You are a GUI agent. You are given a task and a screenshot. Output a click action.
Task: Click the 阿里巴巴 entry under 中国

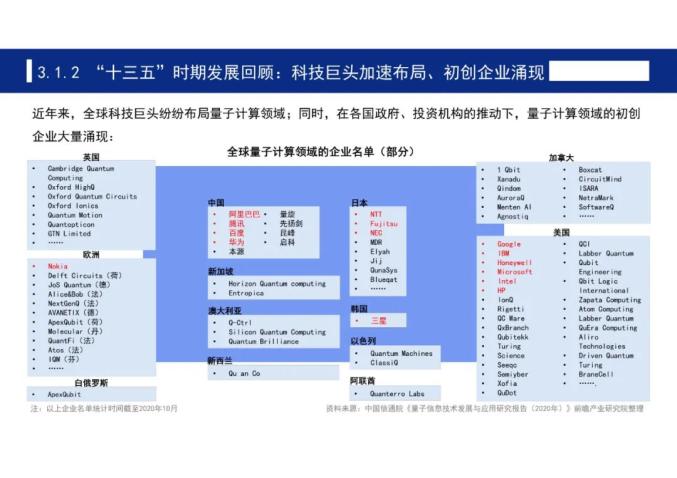[244, 214]
